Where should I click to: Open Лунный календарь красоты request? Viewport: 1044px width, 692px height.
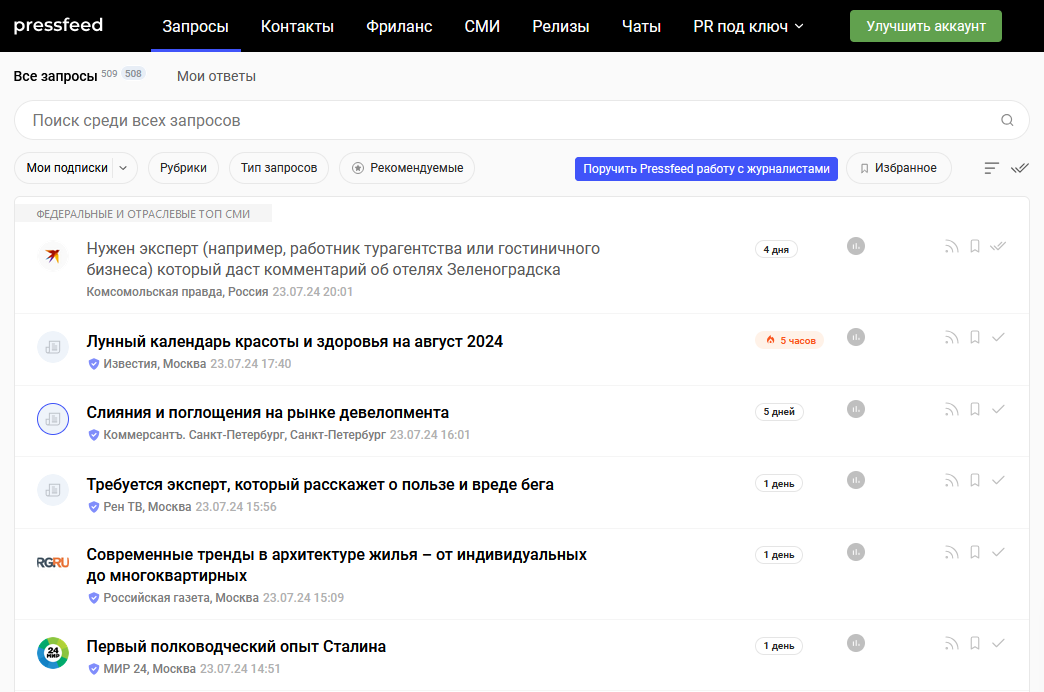click(x=294, y=341)
